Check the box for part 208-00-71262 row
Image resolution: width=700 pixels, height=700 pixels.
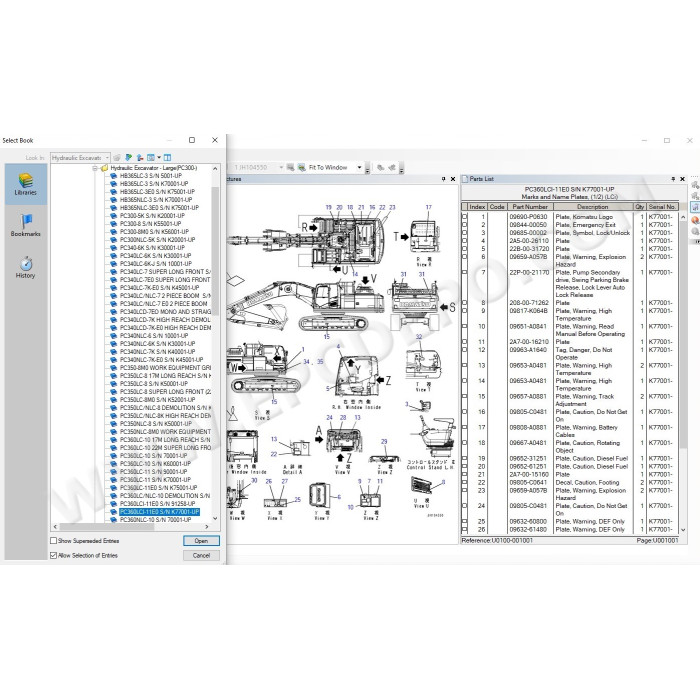click(464, 303)
